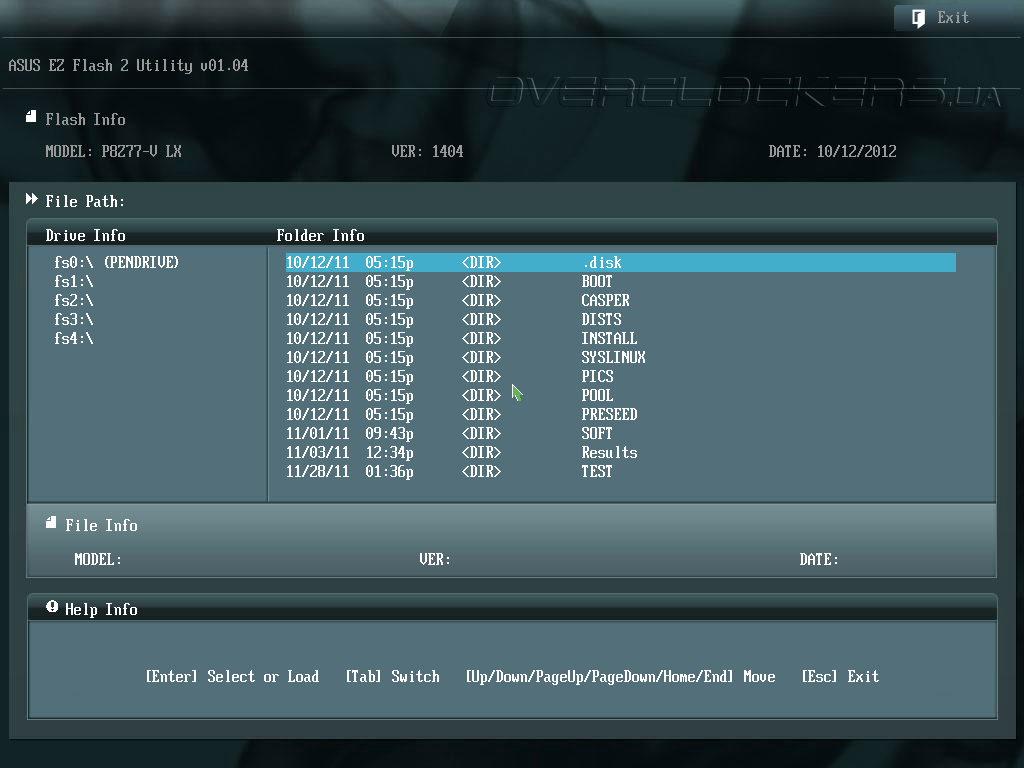Image resolution: width=1024 pixels, height=768 pixels.
Task: Open the Results folder
Action: (609, 452)
